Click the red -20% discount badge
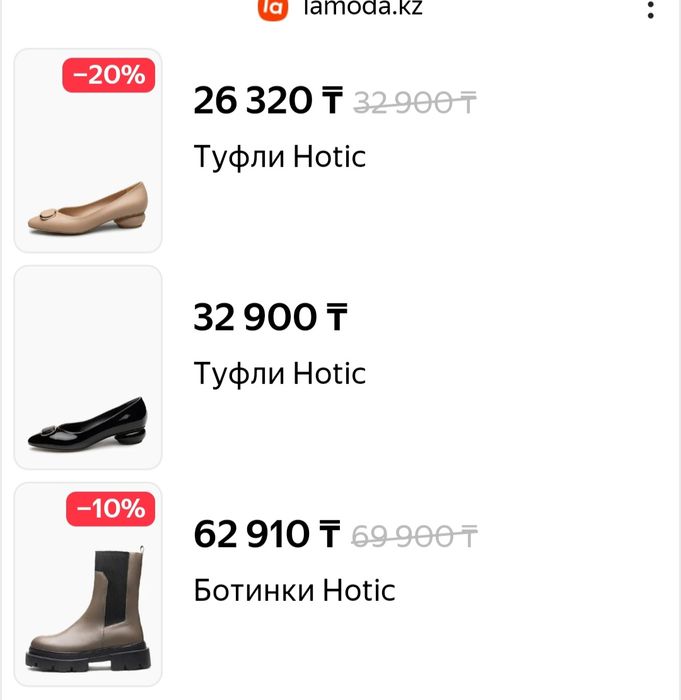The width and height of the screenshot is (681, 700). click(x=108, y=75)
